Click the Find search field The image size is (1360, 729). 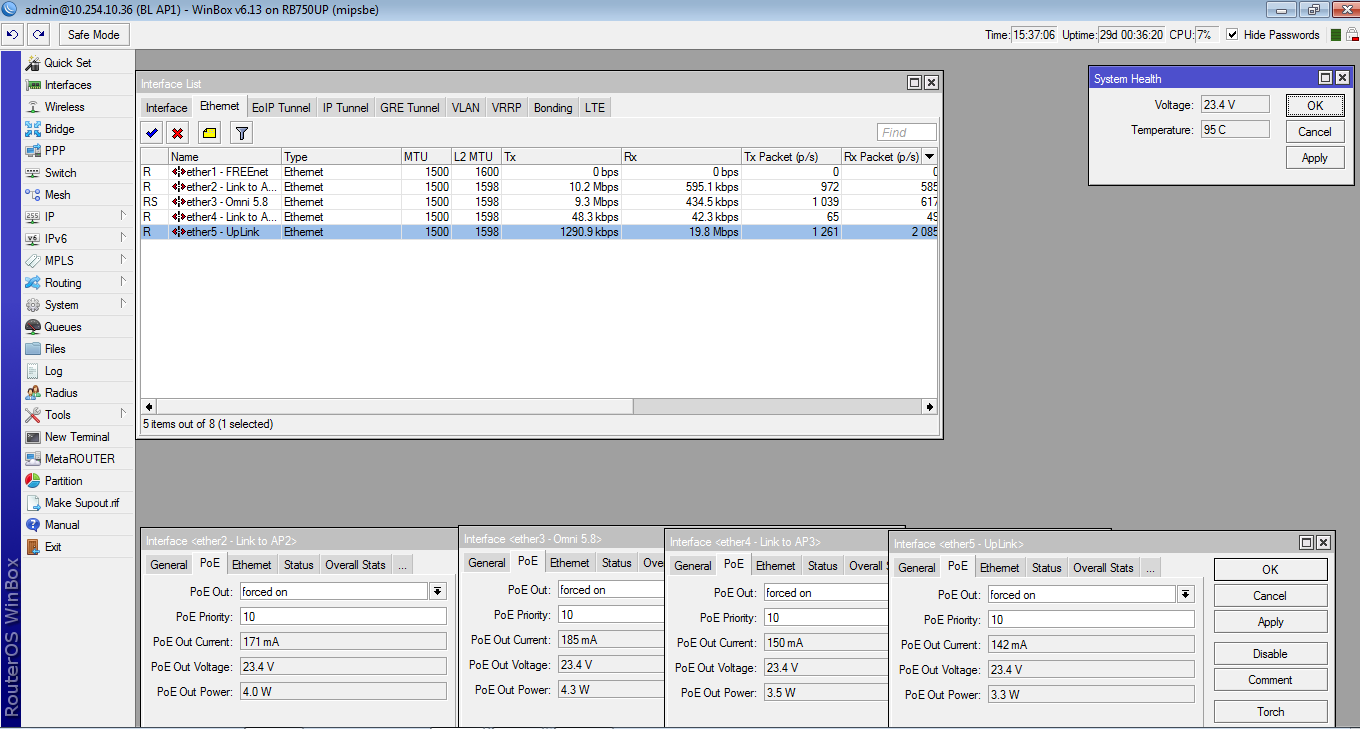click(906, 132)
